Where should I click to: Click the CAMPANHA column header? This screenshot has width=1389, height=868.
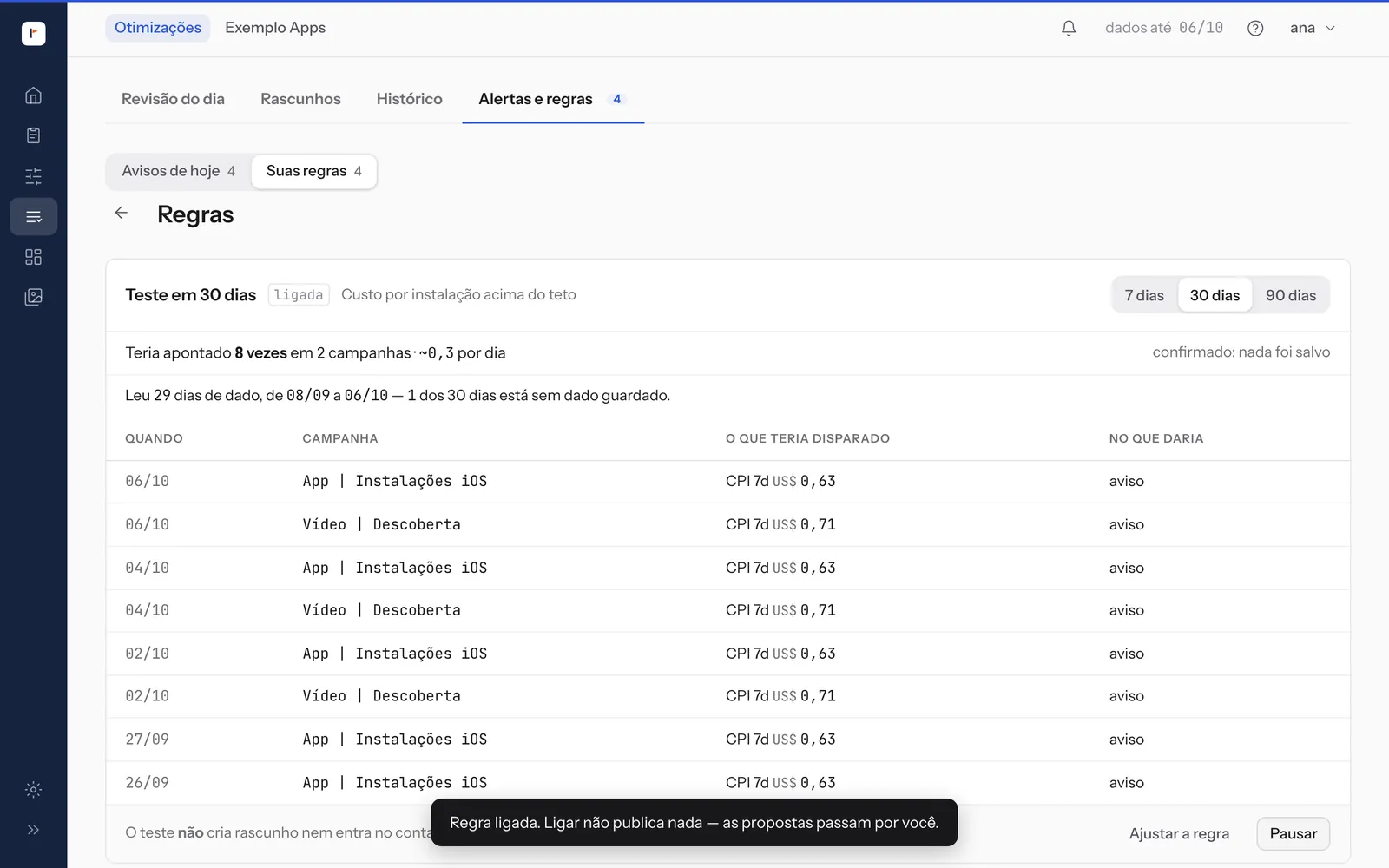click(340, 438)
